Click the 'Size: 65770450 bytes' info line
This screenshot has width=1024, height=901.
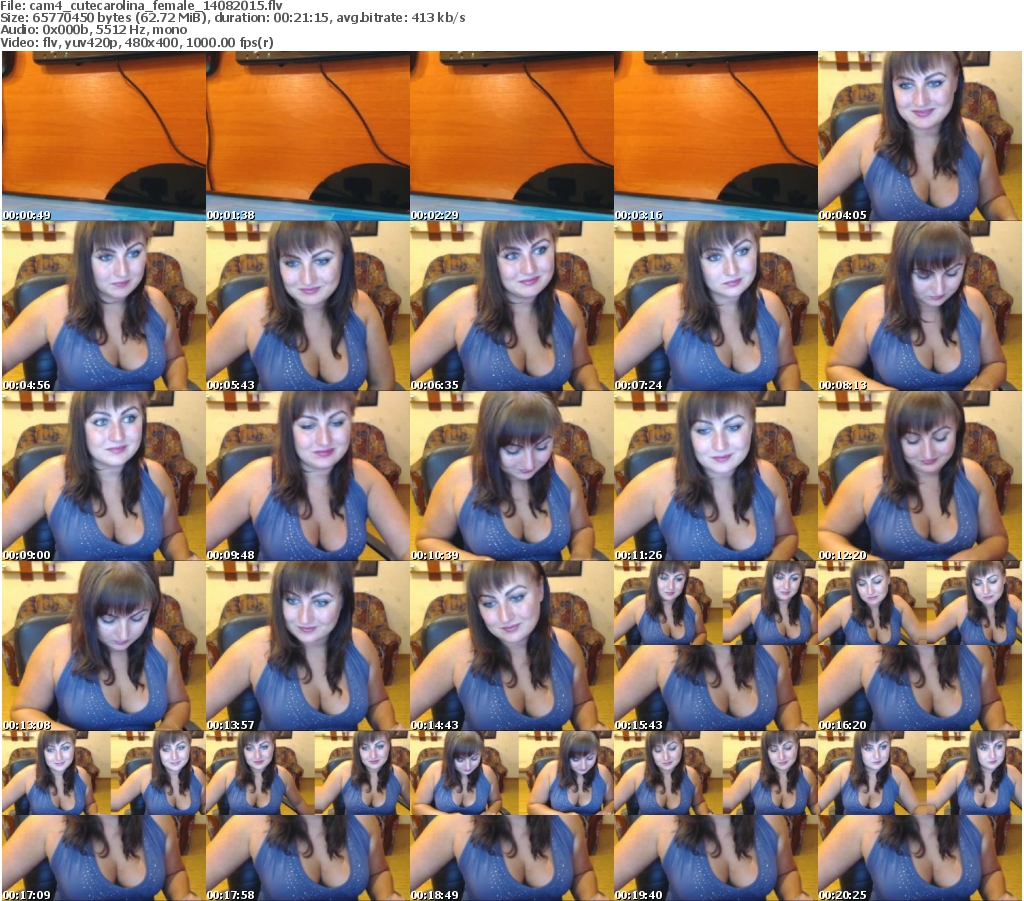[232, 18]
